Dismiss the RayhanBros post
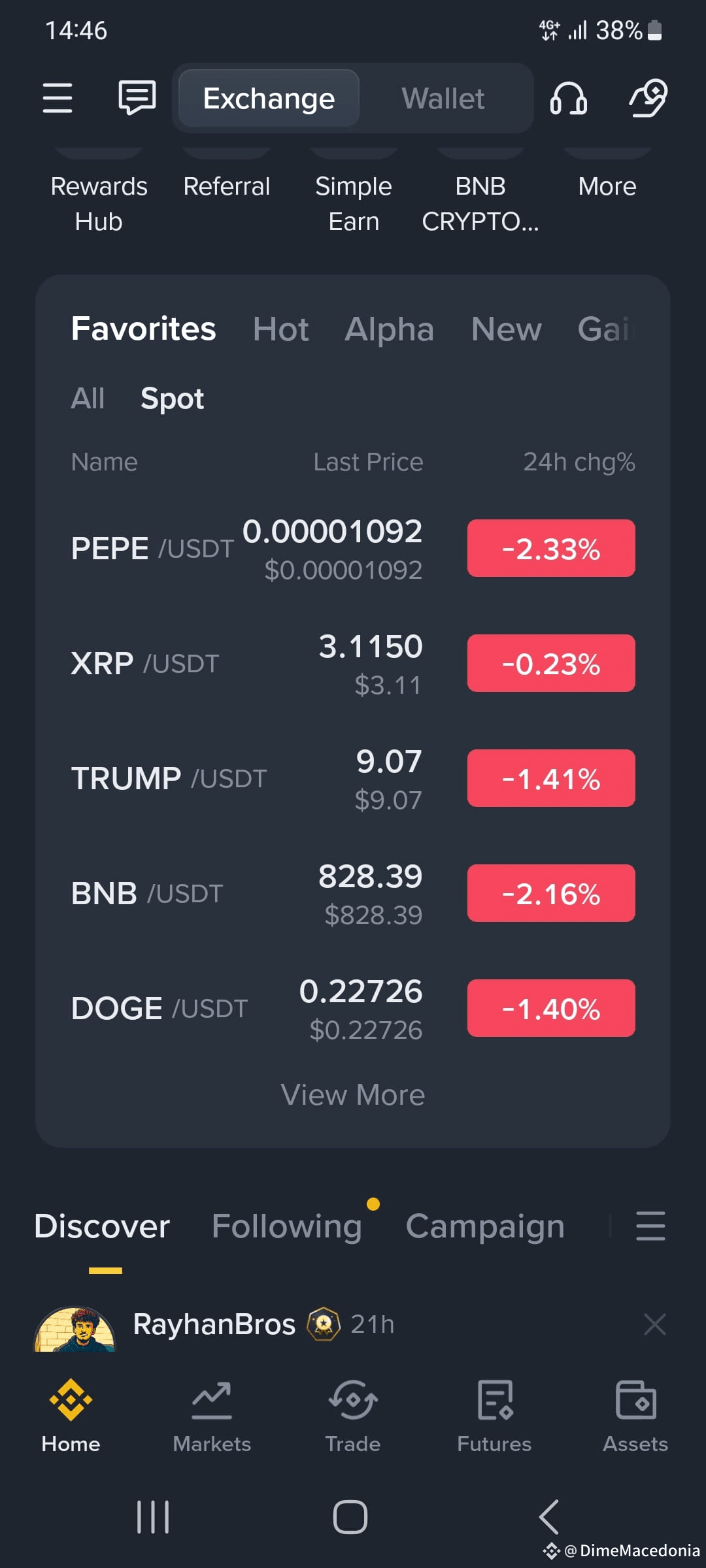The image size is (706, 1568). point(654,1324)
